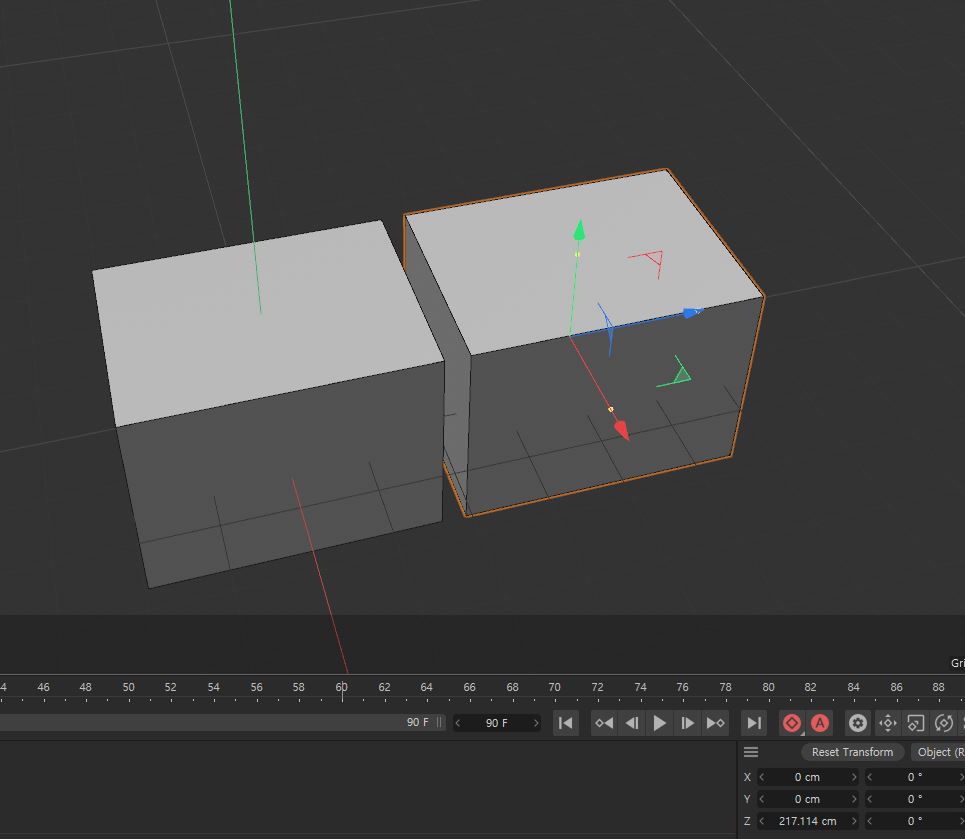Go to the end of the animation

pos(754,723)
